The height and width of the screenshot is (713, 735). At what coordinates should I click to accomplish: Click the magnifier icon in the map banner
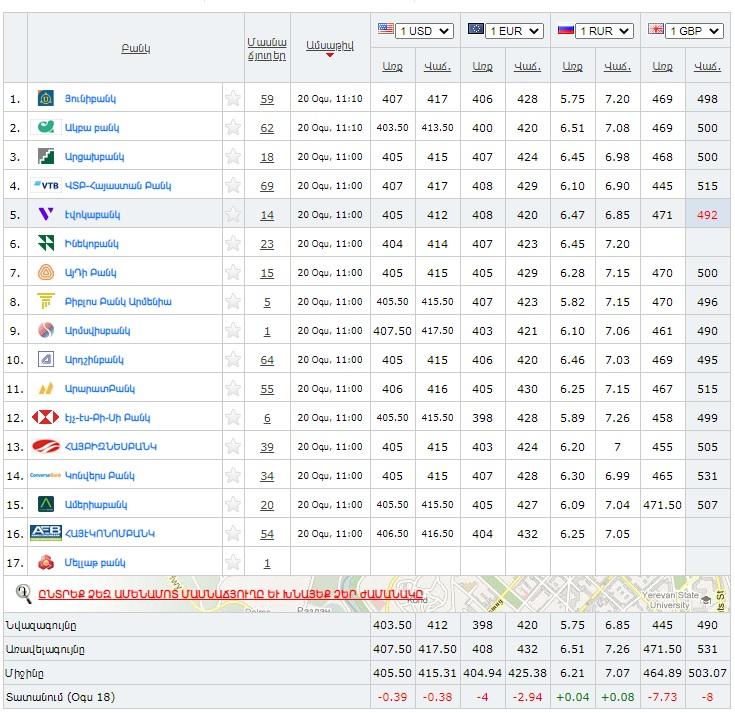tap(23, 593)
